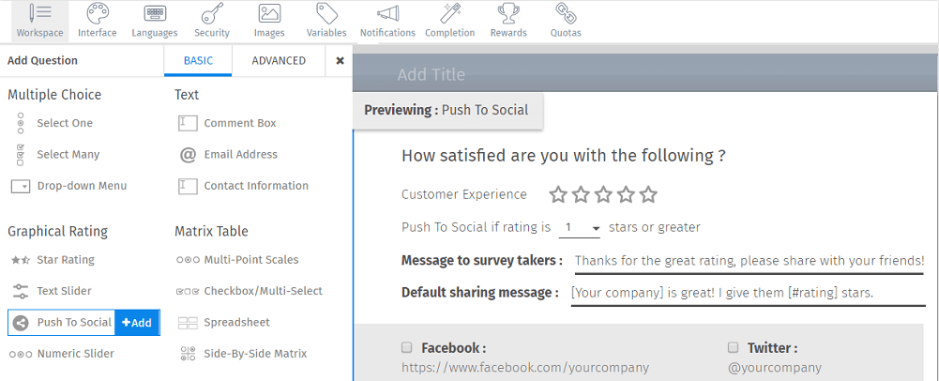Image resolution: width=939 pixels, height=381 pixels.
Task: Open the Rewards trophy icon
Action: click(x=508, y=13)
